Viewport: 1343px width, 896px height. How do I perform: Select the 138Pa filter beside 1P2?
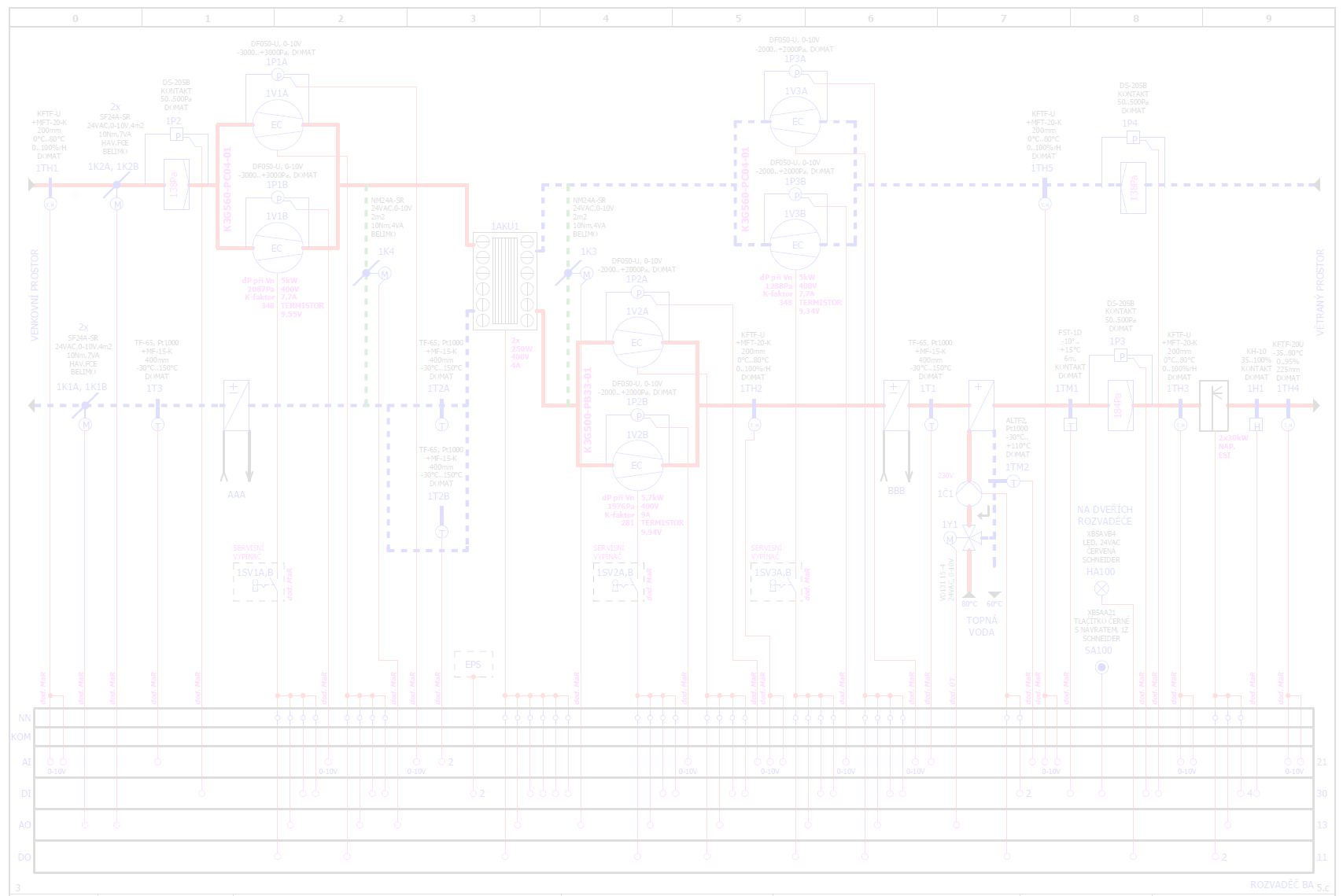[x=176, y=185]
